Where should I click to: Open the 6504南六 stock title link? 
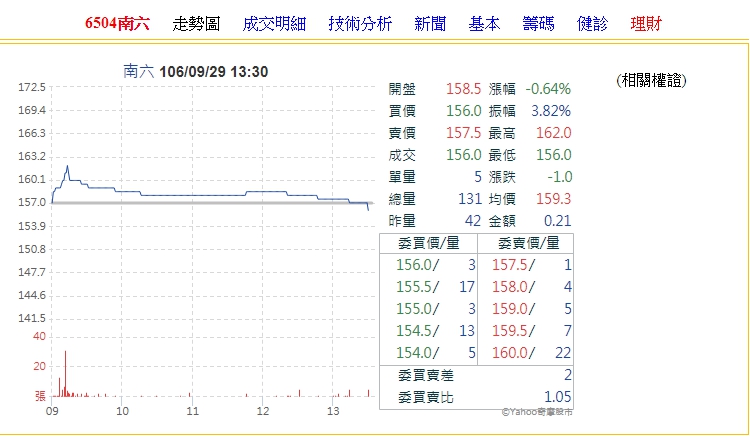point(117,23)
